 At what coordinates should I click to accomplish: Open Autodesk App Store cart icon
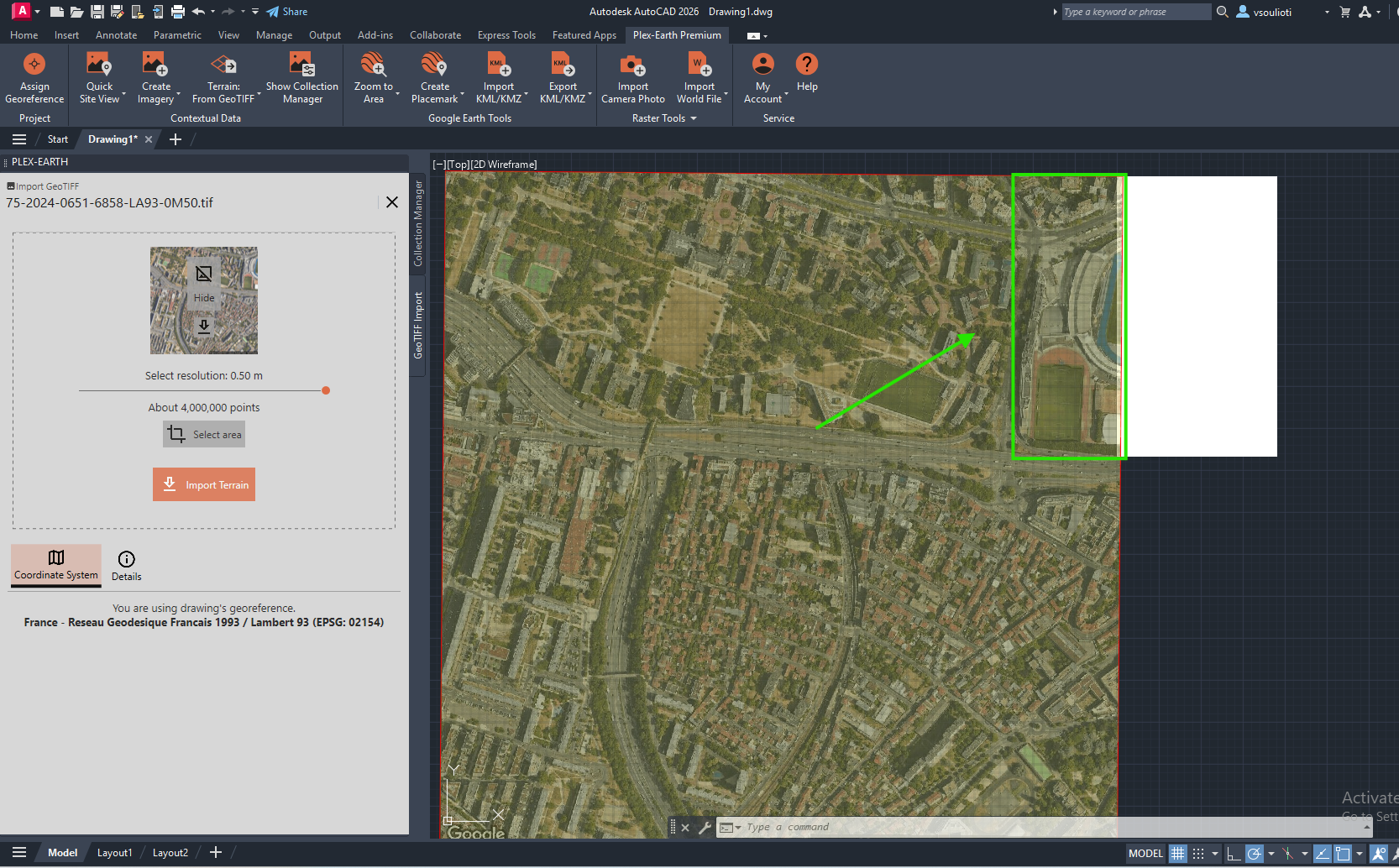coord(1345,12)
